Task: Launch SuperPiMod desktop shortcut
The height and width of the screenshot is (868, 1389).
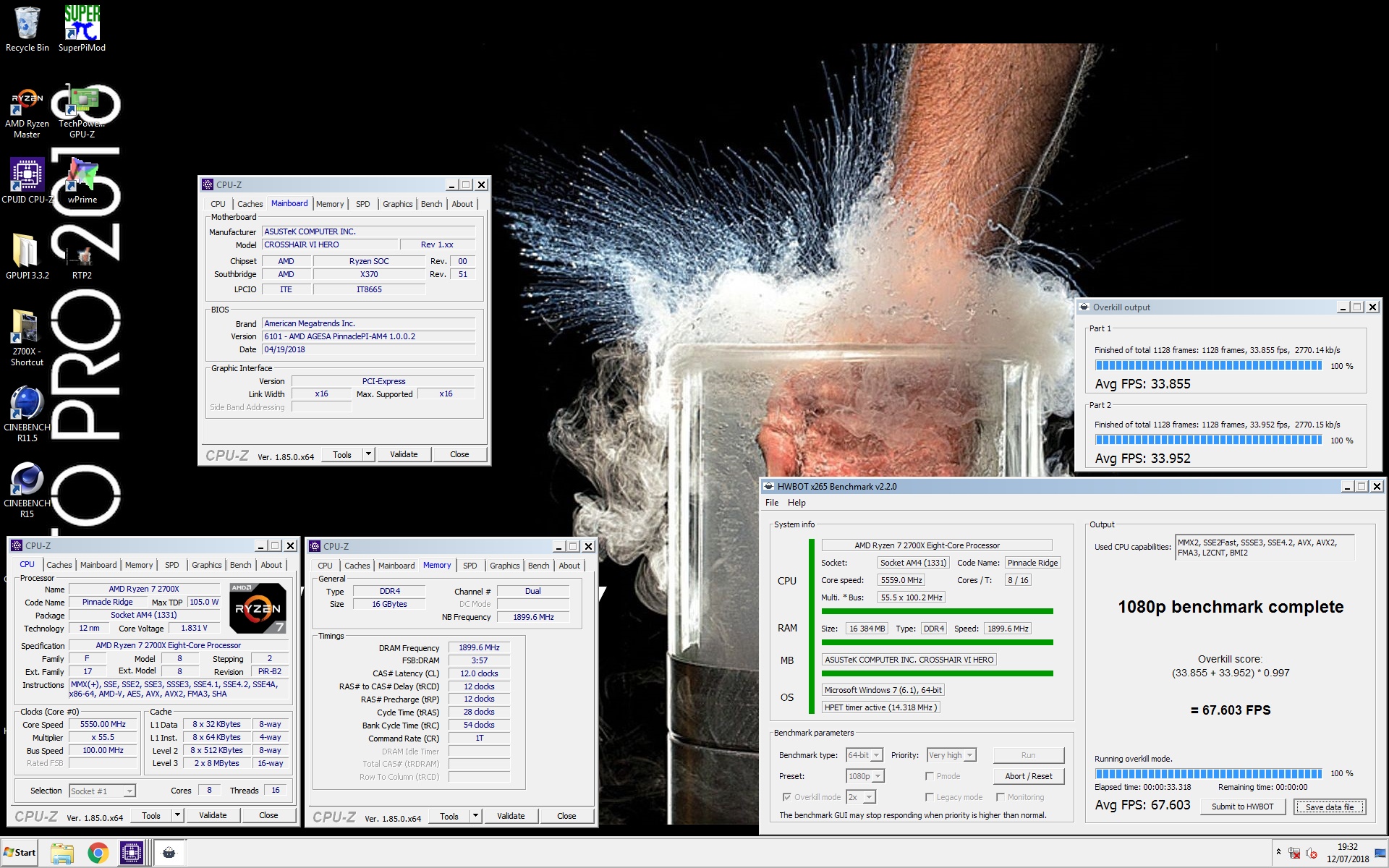Action: 82,29
